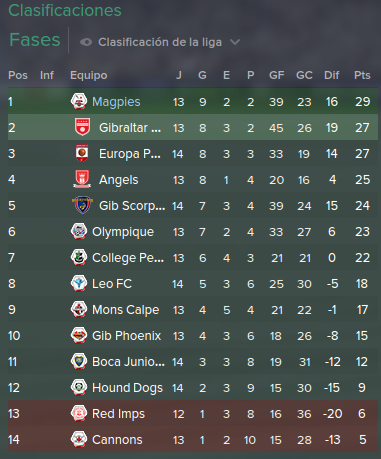Image resolution: width=381 pixels, height=459 pixels.
Task: Click the Cannons club badge
Action: (79, 439)
